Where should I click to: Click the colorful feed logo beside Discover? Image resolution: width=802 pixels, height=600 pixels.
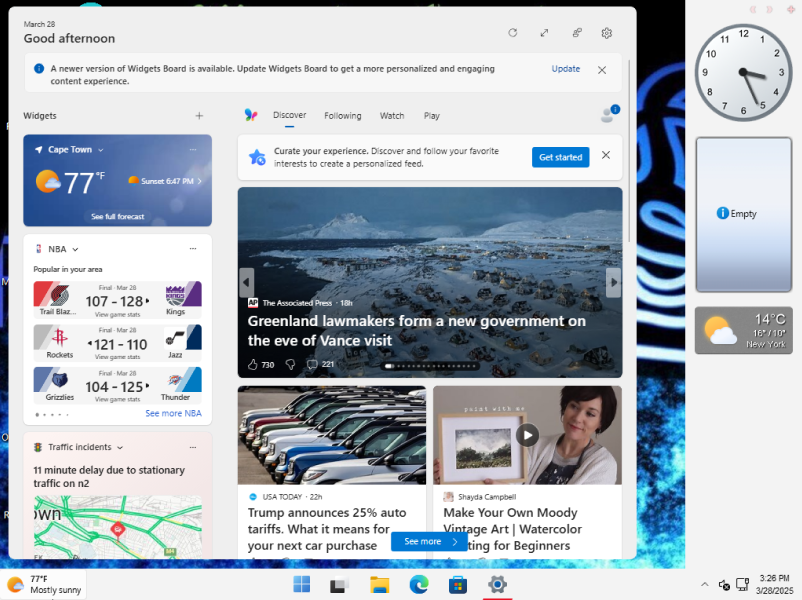click(251, 115)
